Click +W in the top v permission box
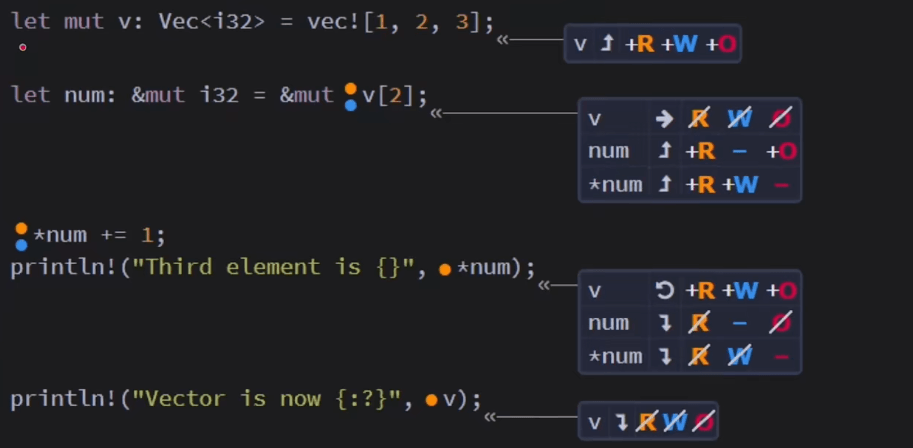The image size is (913, 448). point(680,44)
